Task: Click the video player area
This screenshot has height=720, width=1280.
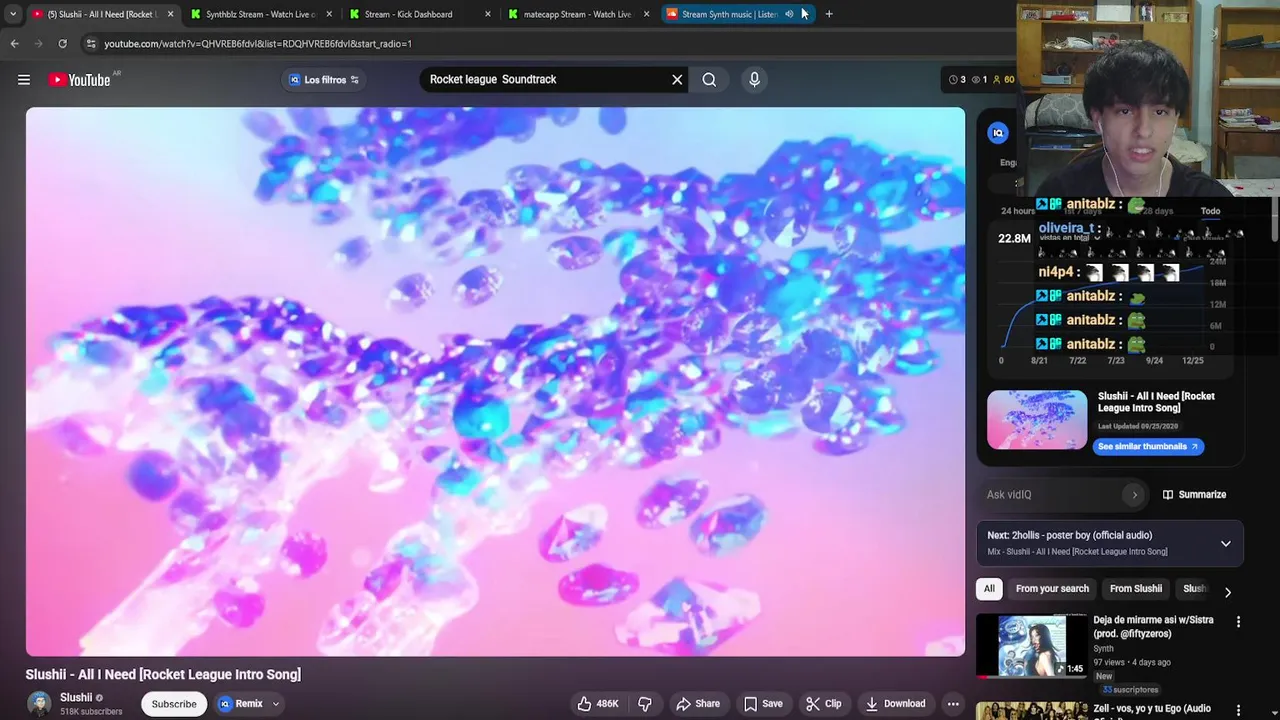Action: pos(495,381)
